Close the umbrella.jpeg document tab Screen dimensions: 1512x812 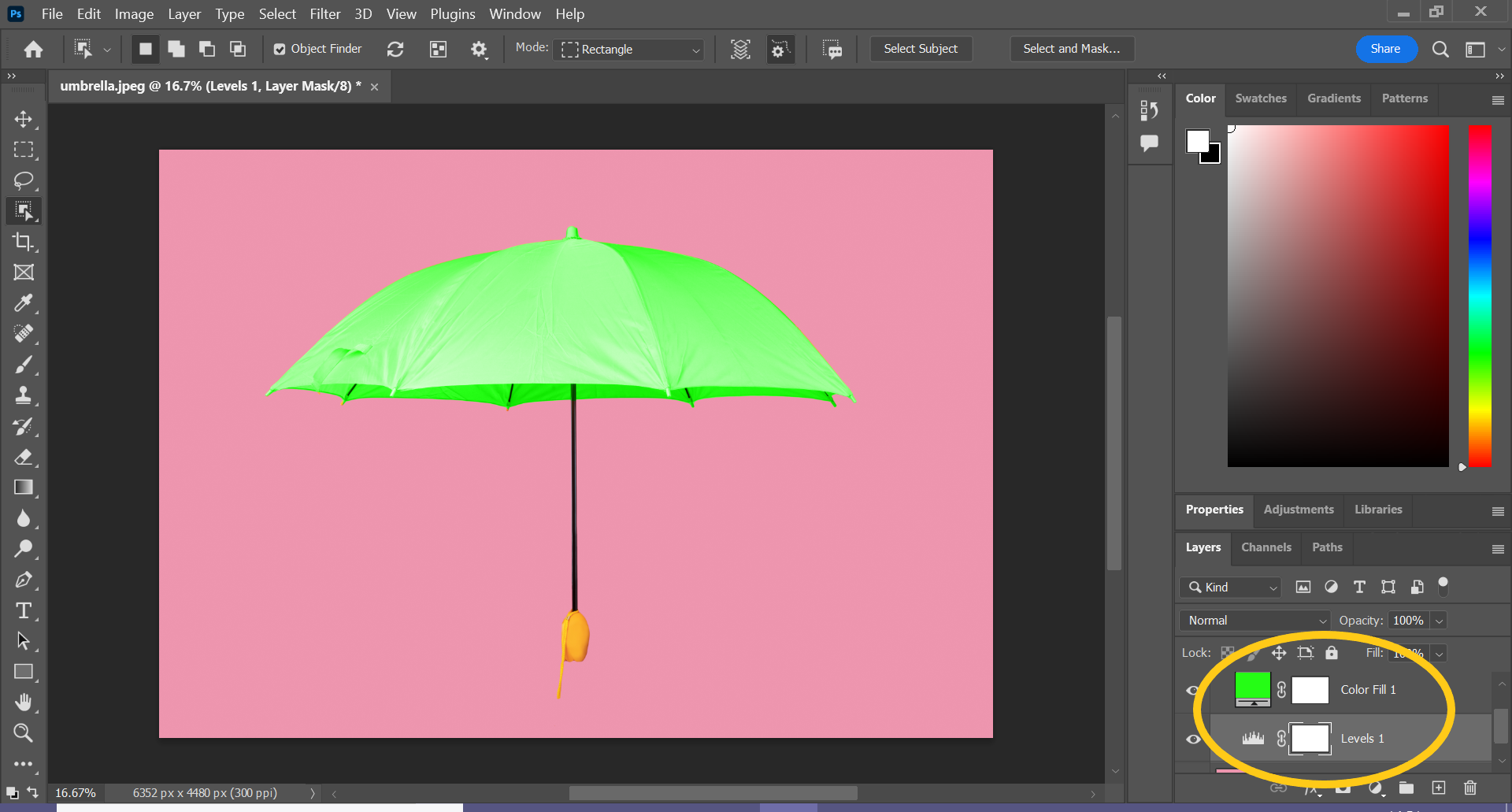375,87
